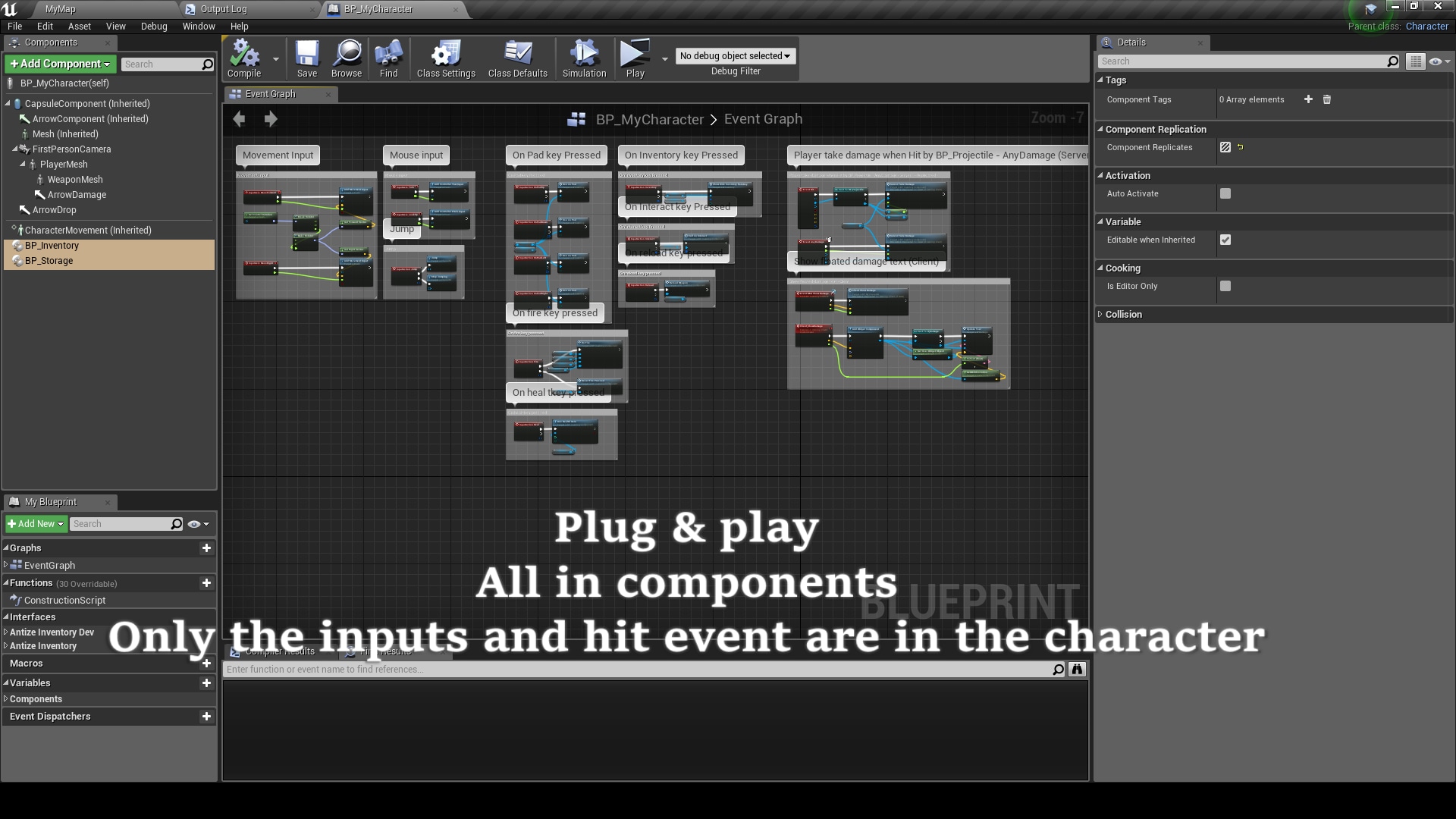The height and width of the screenshot is (819, 1456).
Task: Click the BP_MyCharacter breadcrumb link
Action: [x=650, y=119]
